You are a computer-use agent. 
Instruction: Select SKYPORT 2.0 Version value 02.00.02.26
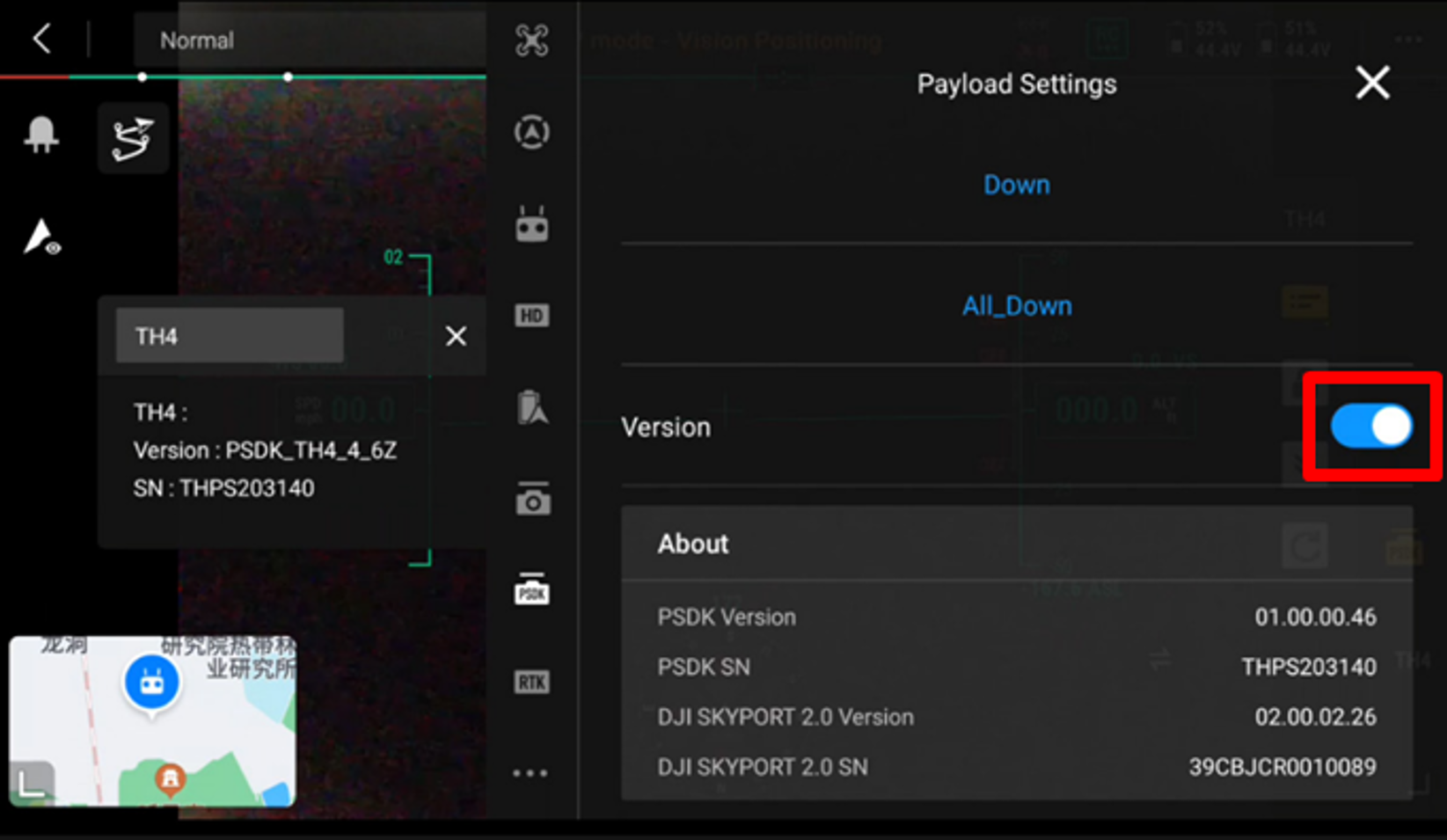click(x=1315, y=717)
